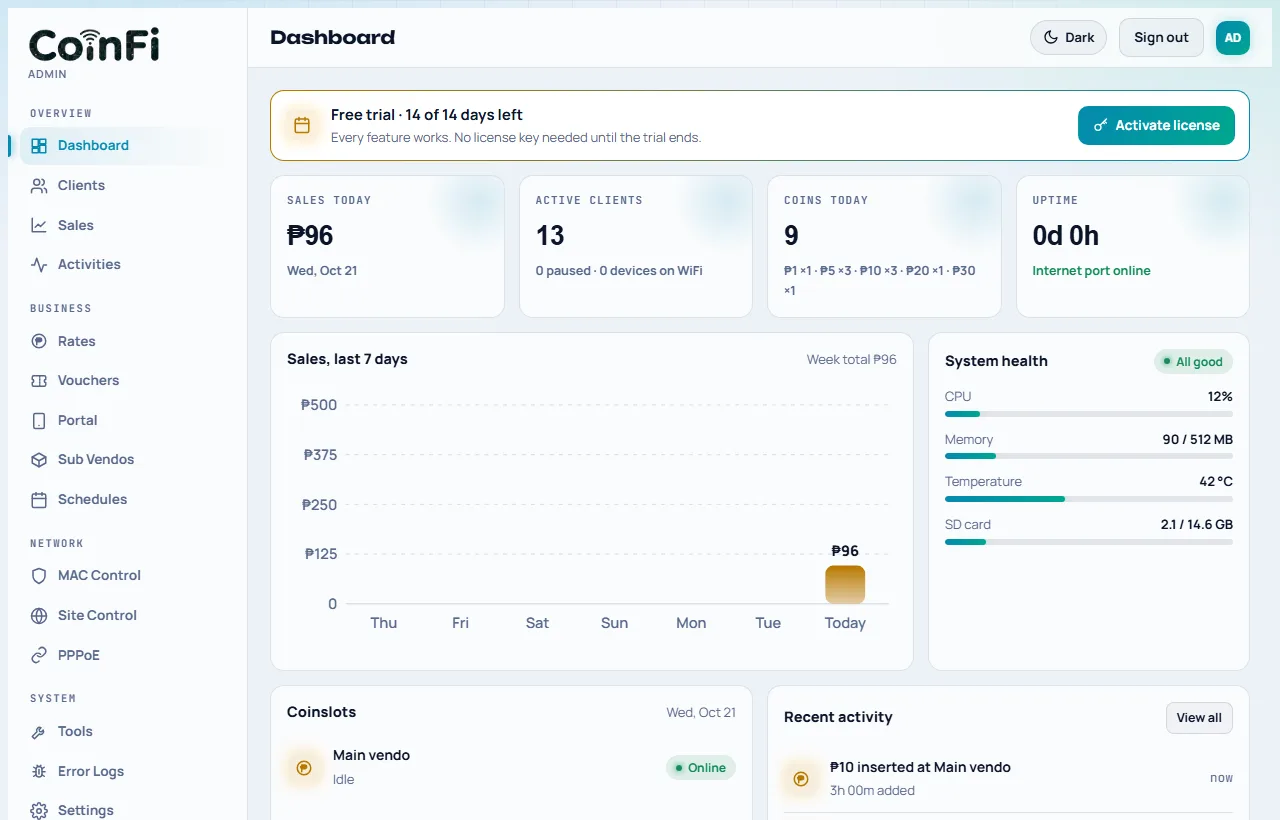
Task: Click the All good health badge
Action: [x=1193, y=362]
